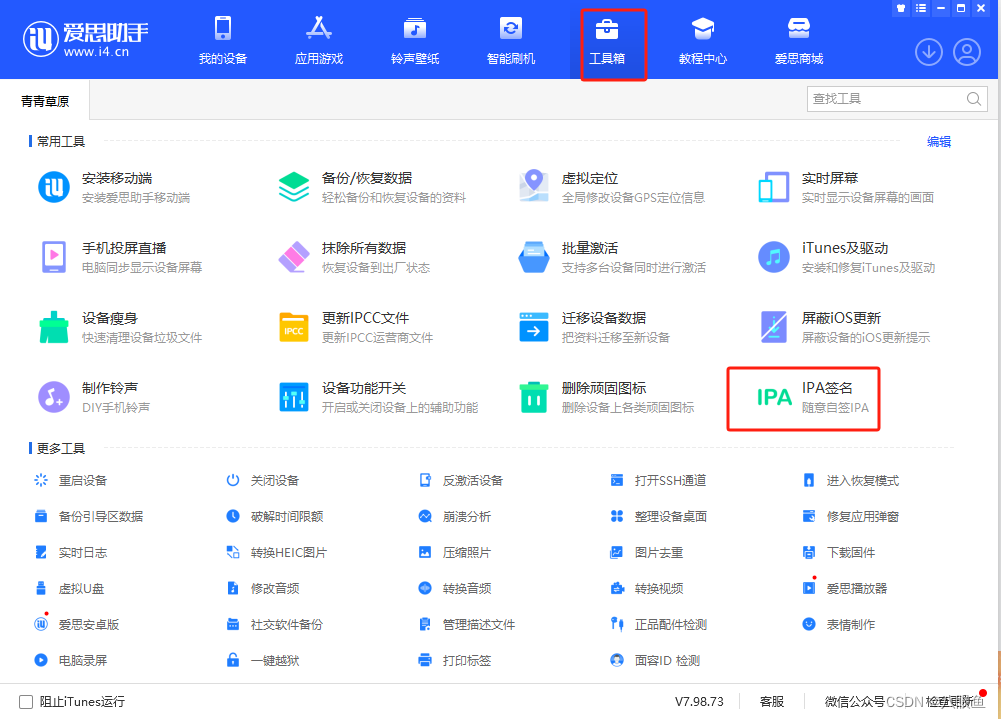Click the 查找工具 search field
1001x719 pixels.
(897, 99)
